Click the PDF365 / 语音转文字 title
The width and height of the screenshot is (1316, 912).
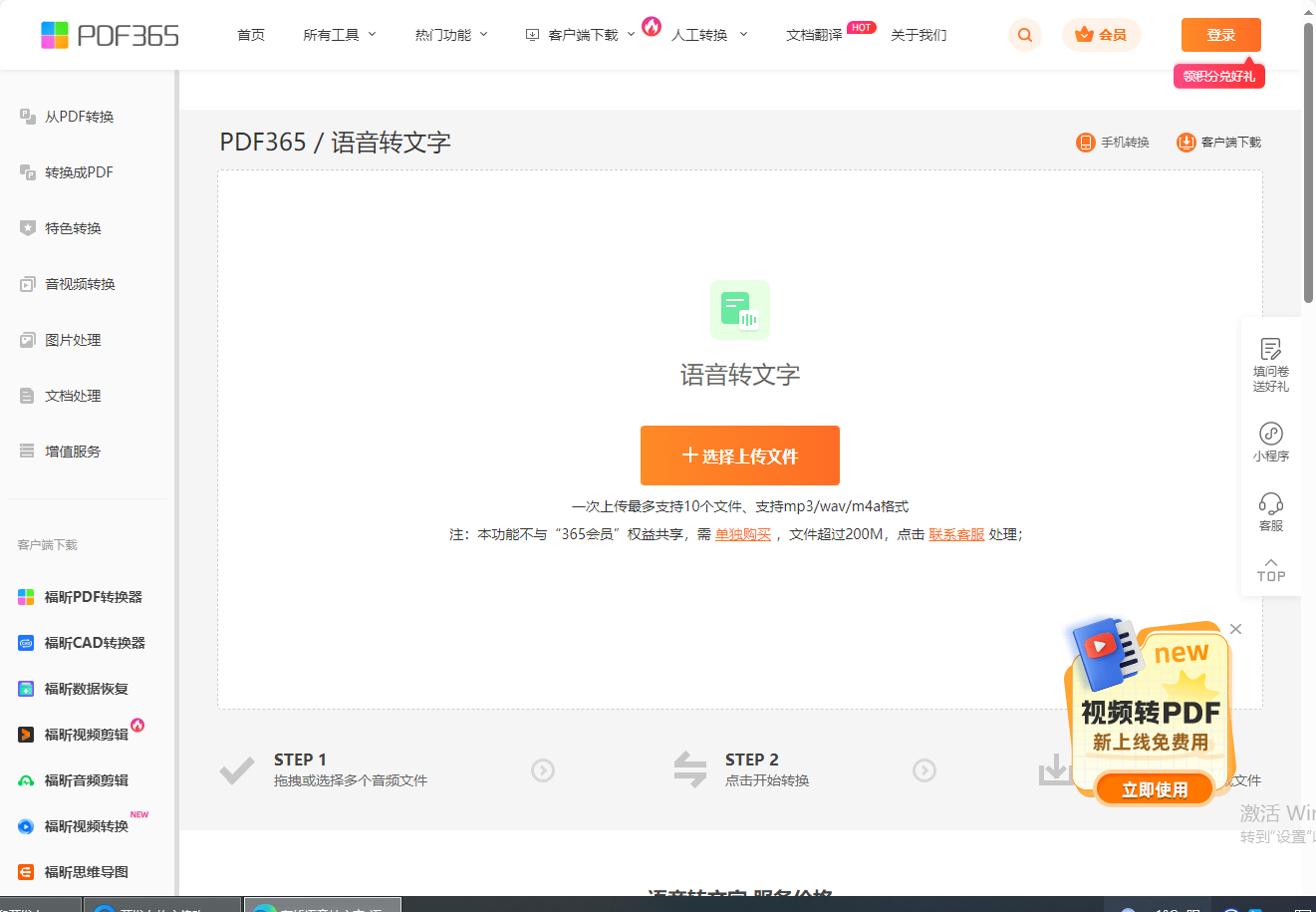click(x=335, y=143)
